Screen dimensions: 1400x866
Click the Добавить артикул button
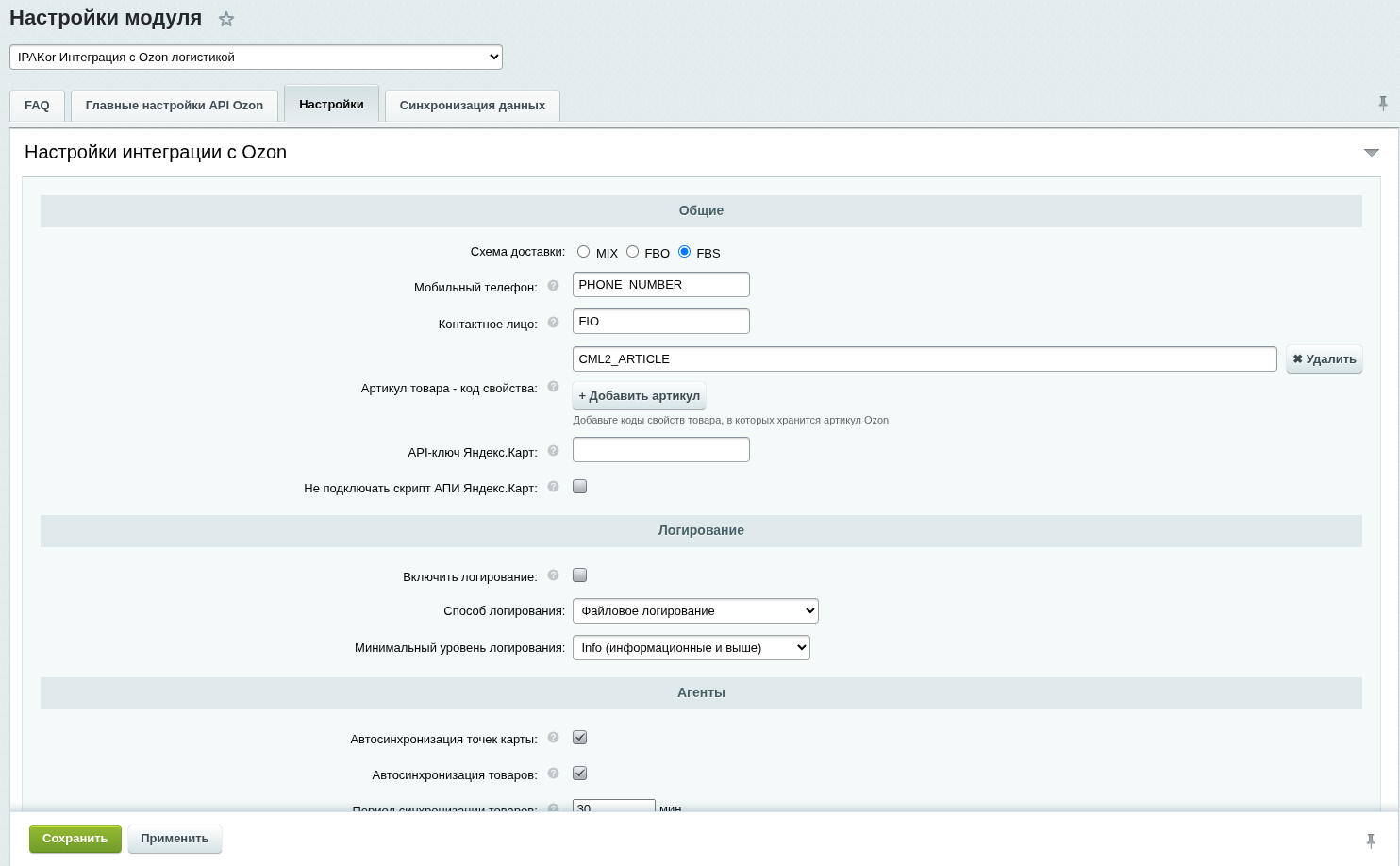[640, 396]
